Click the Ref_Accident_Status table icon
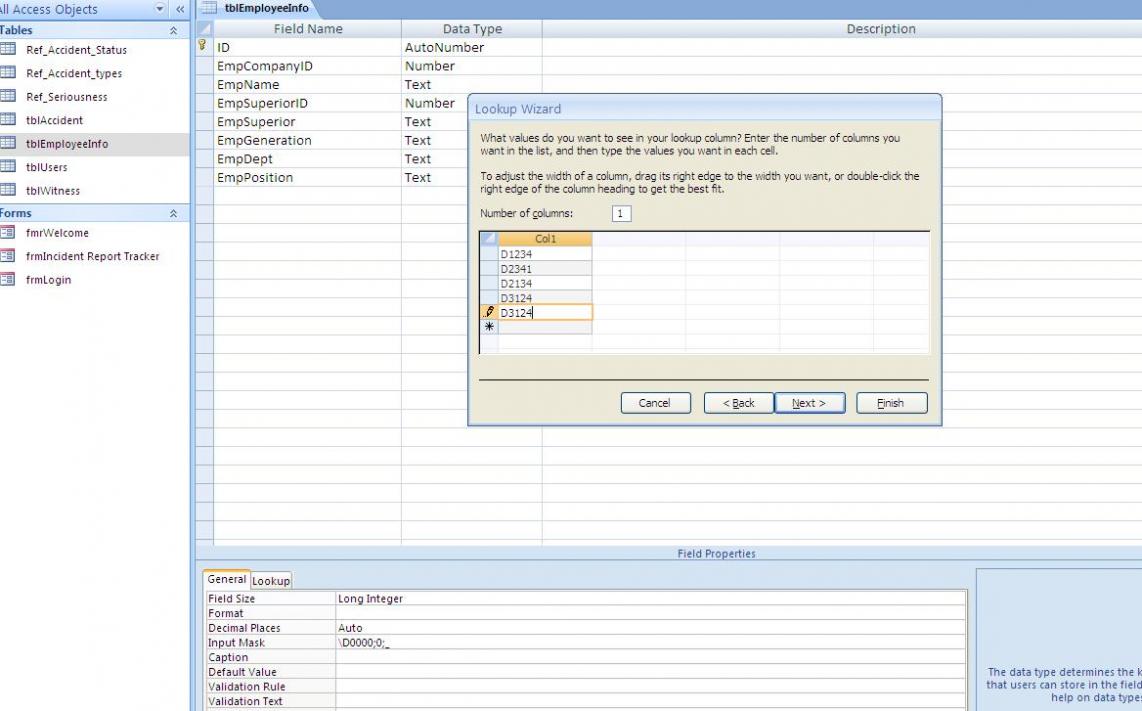The width and height of the screenshot is (1142, 711). pos(8,49)
